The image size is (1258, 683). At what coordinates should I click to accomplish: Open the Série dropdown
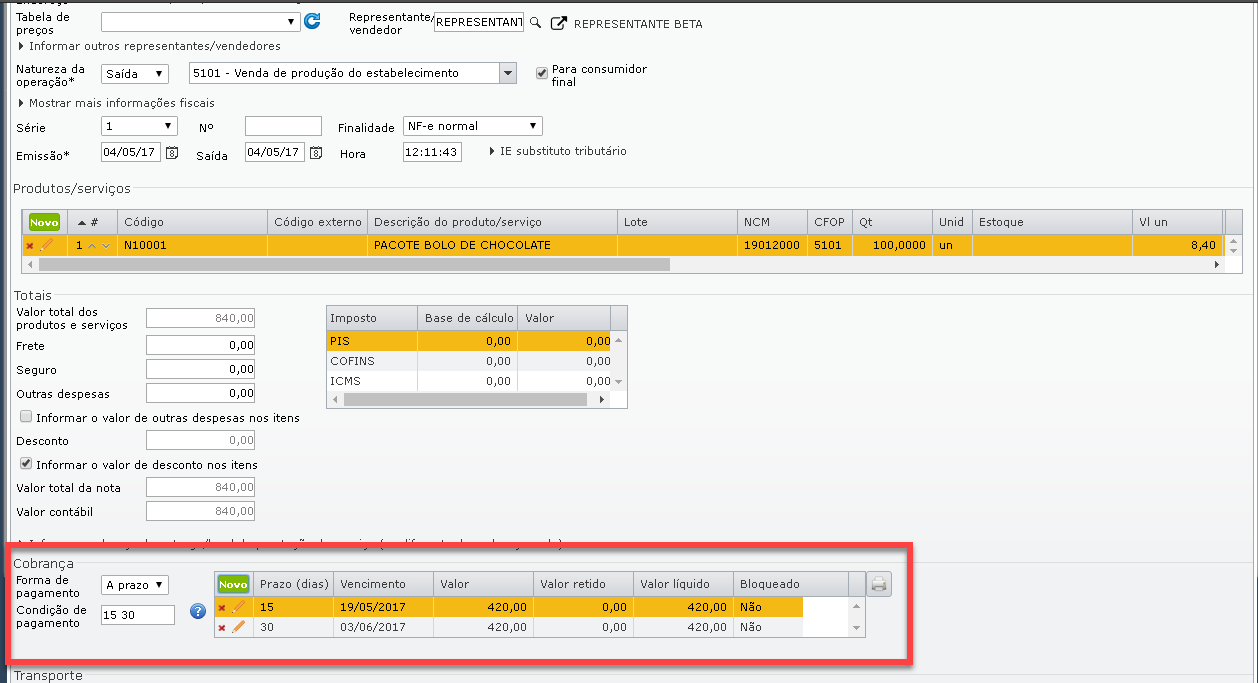click(x=139, y=126)
